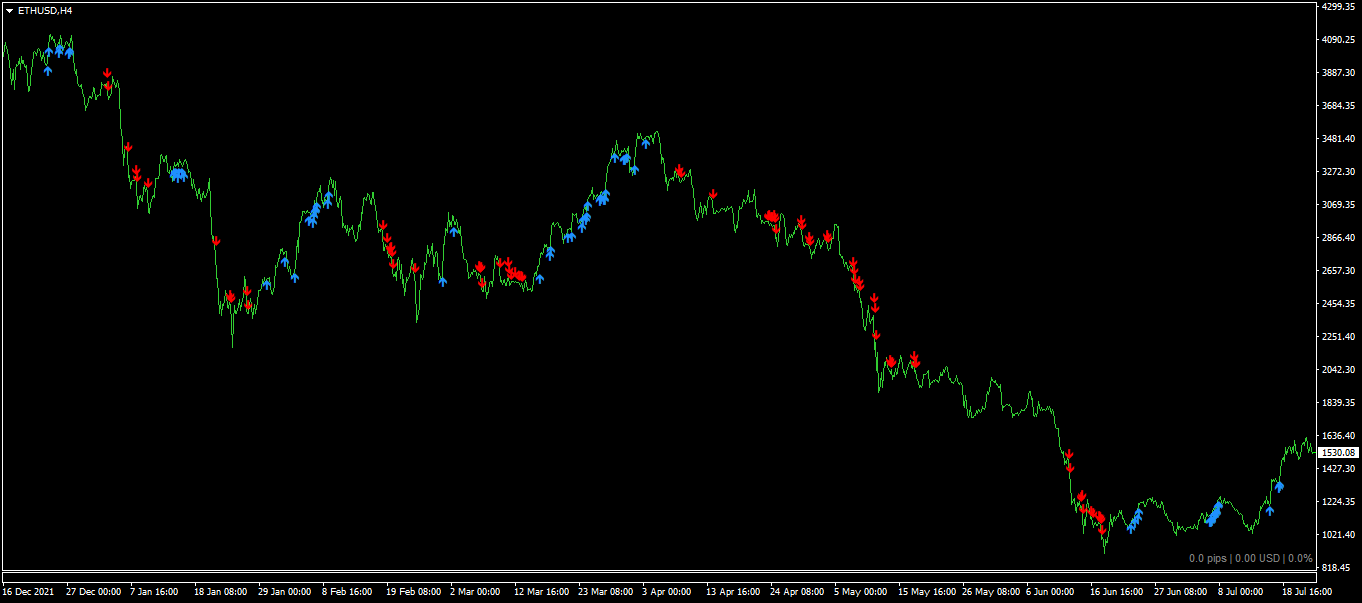Click the 18 Jul 16:00 time label
The width and height of the screenshot is (1362, 603).
pos(1307,592)
